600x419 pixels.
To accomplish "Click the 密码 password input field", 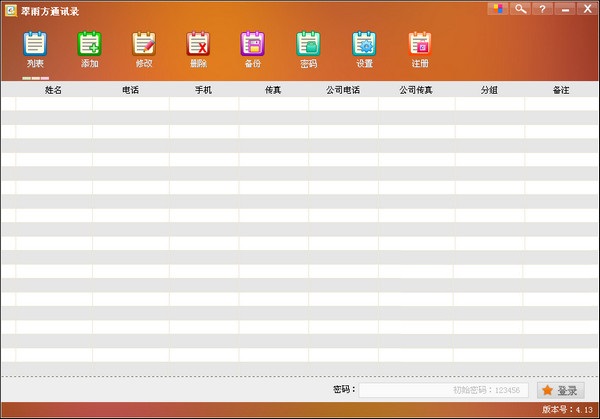I will click(x=443, y=390).
